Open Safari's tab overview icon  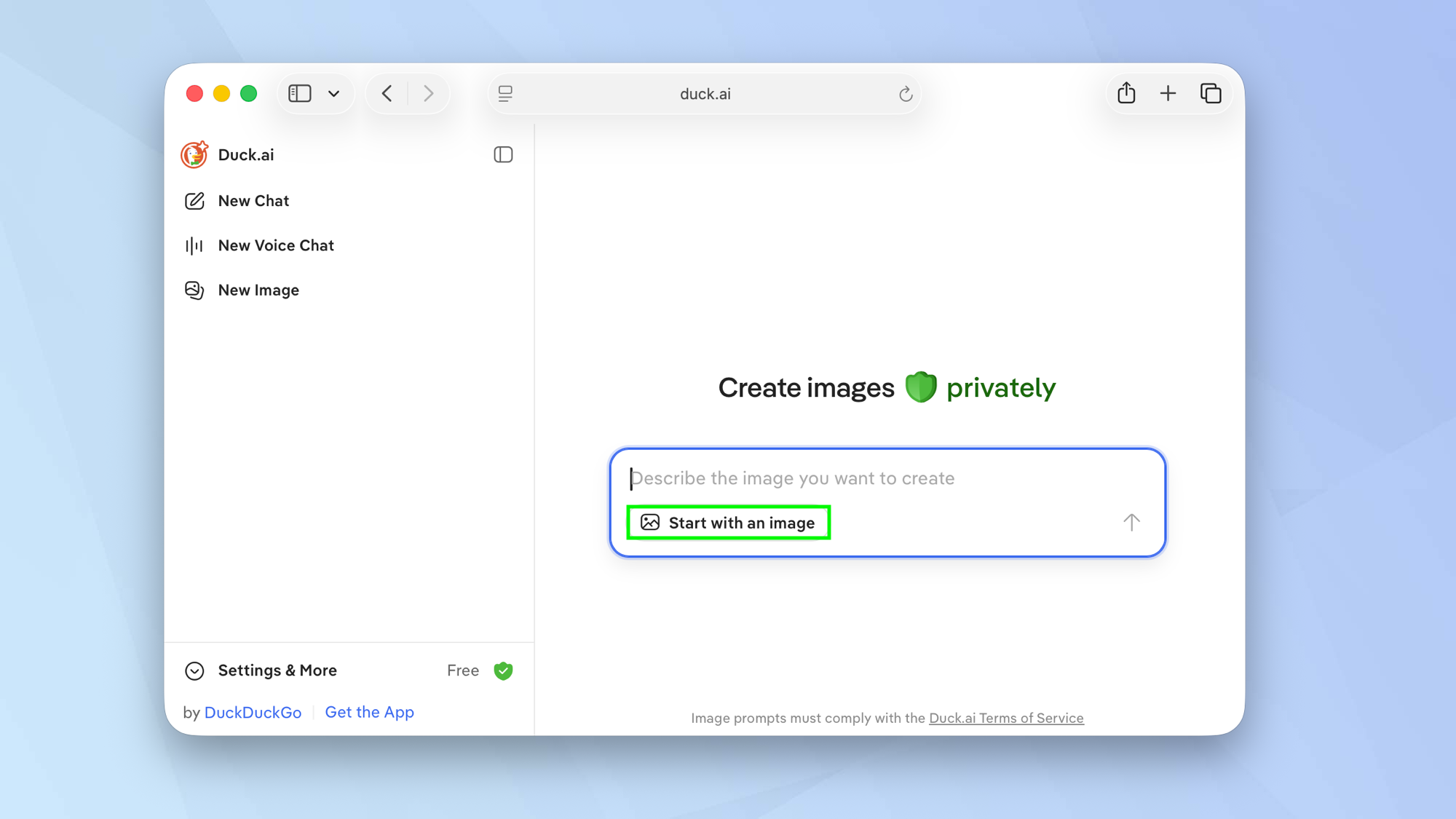coord(1210,93)
